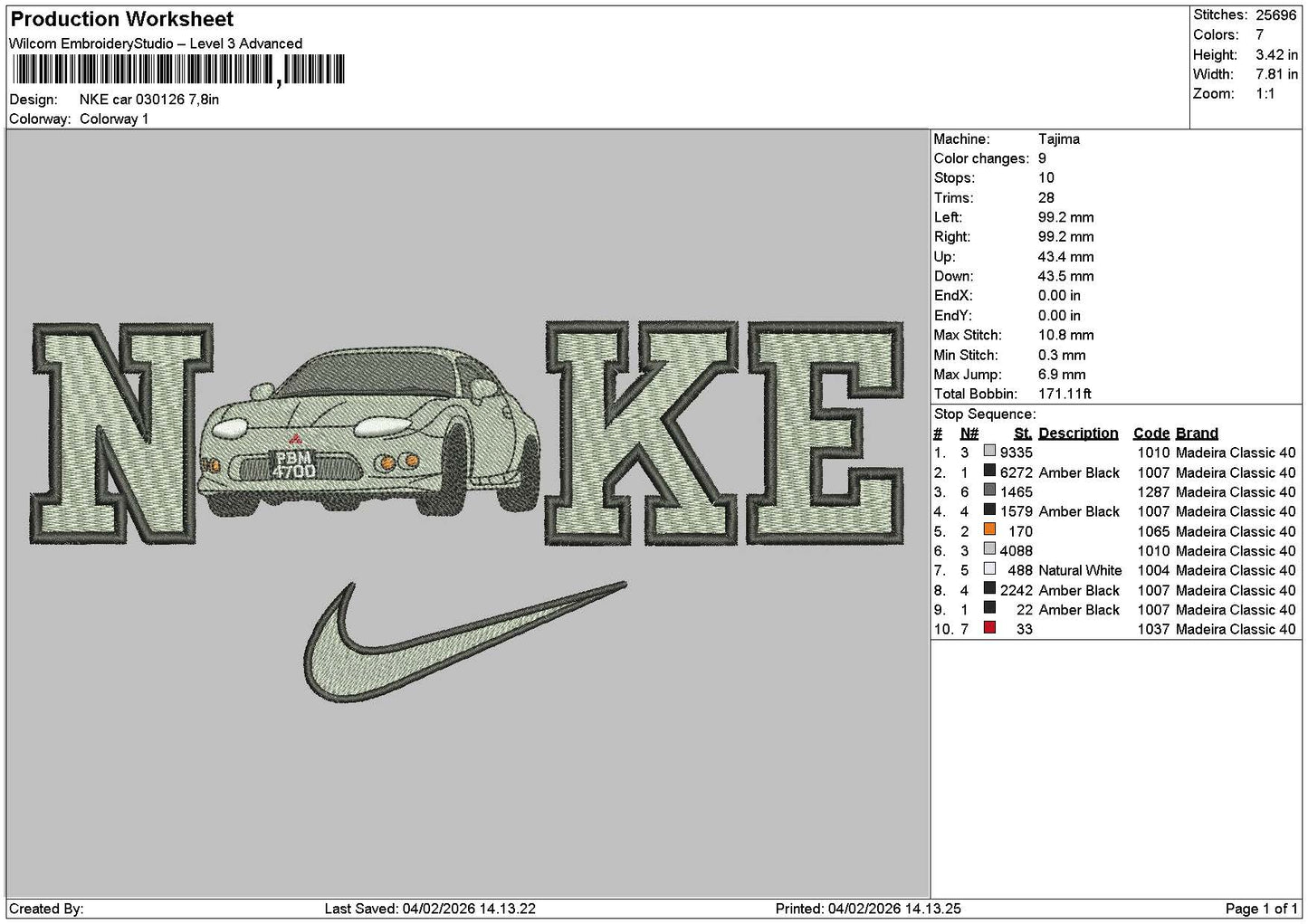Image resolution: width=1308 pixels, height=924 pixels.
Task: Click the Down value "43.5 mm"
Action: click(1066, 276)
